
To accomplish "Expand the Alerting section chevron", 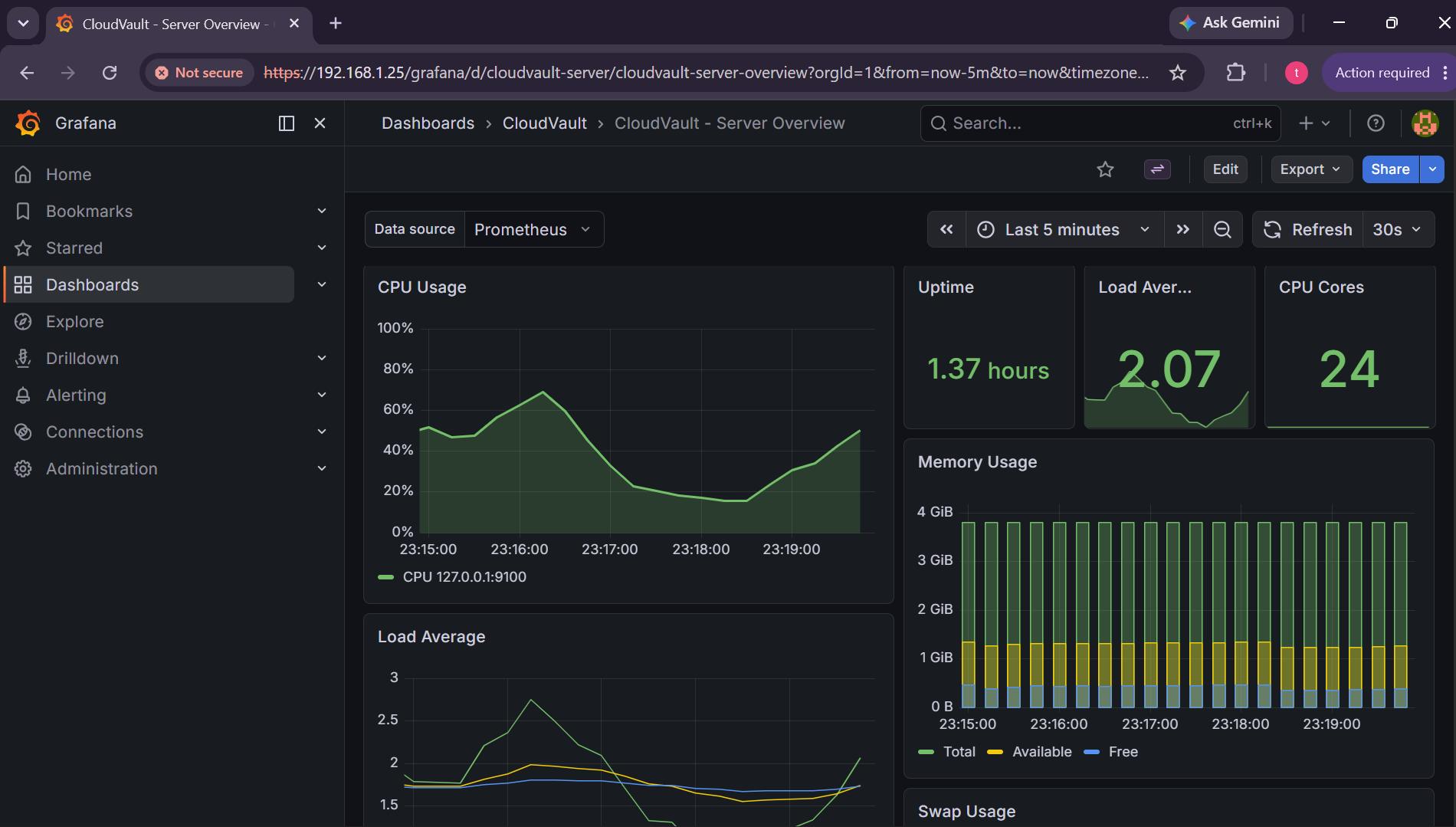I will [322, 395].
